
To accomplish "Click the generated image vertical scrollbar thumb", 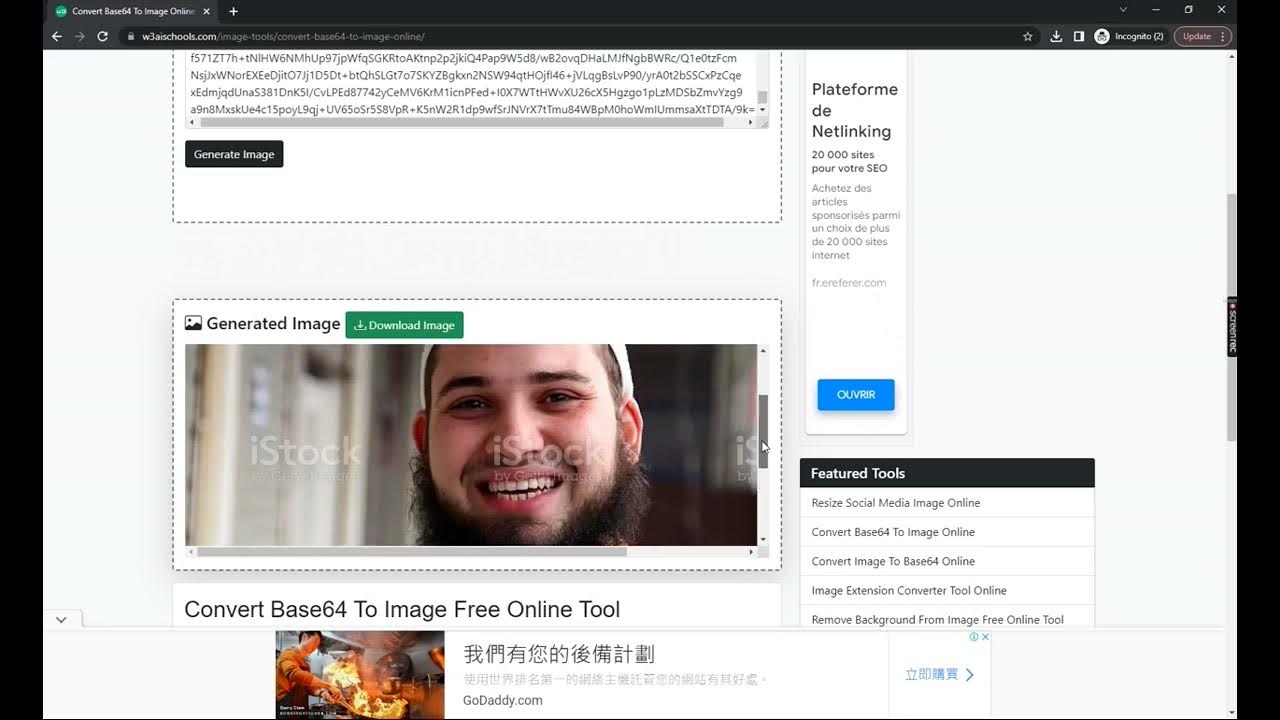I will click(763, 431).
